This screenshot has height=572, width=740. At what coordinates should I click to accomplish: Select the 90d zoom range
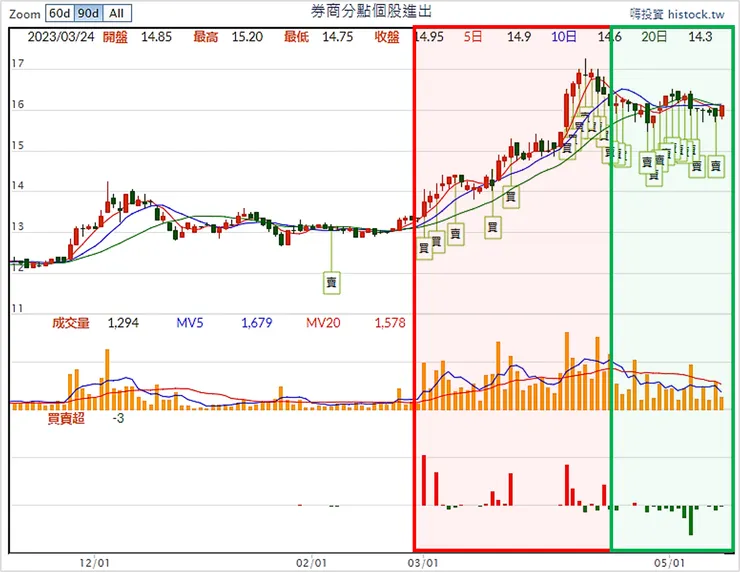click(88, 13)
